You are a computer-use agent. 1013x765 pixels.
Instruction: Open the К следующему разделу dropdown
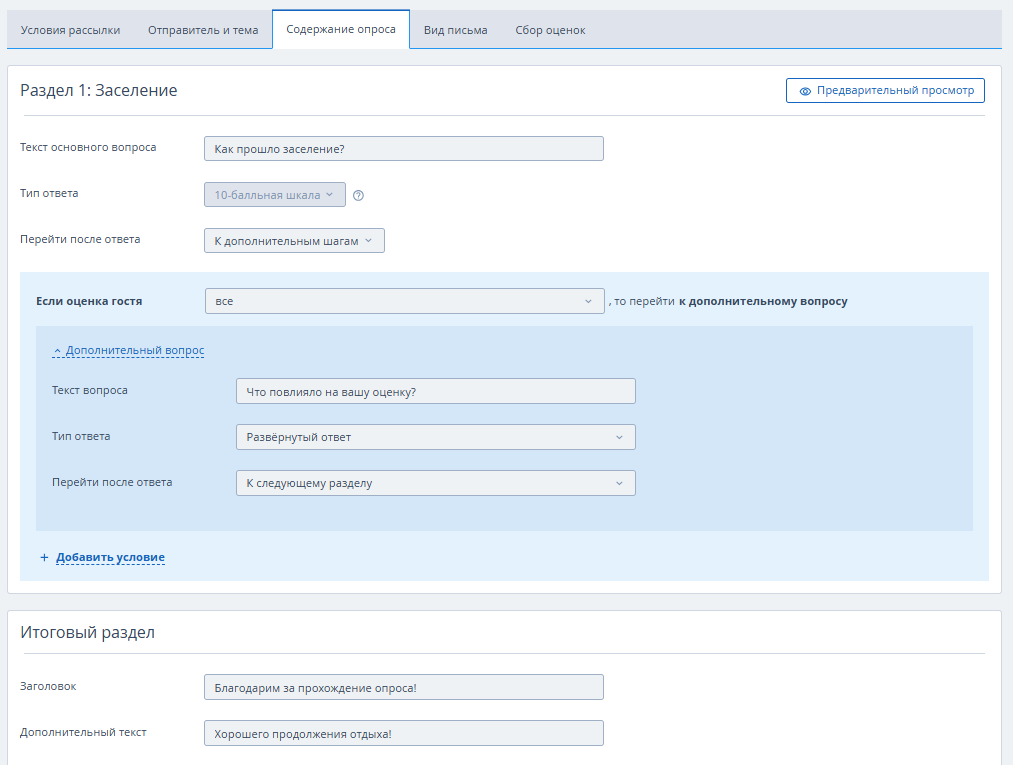tap(435, 483)
